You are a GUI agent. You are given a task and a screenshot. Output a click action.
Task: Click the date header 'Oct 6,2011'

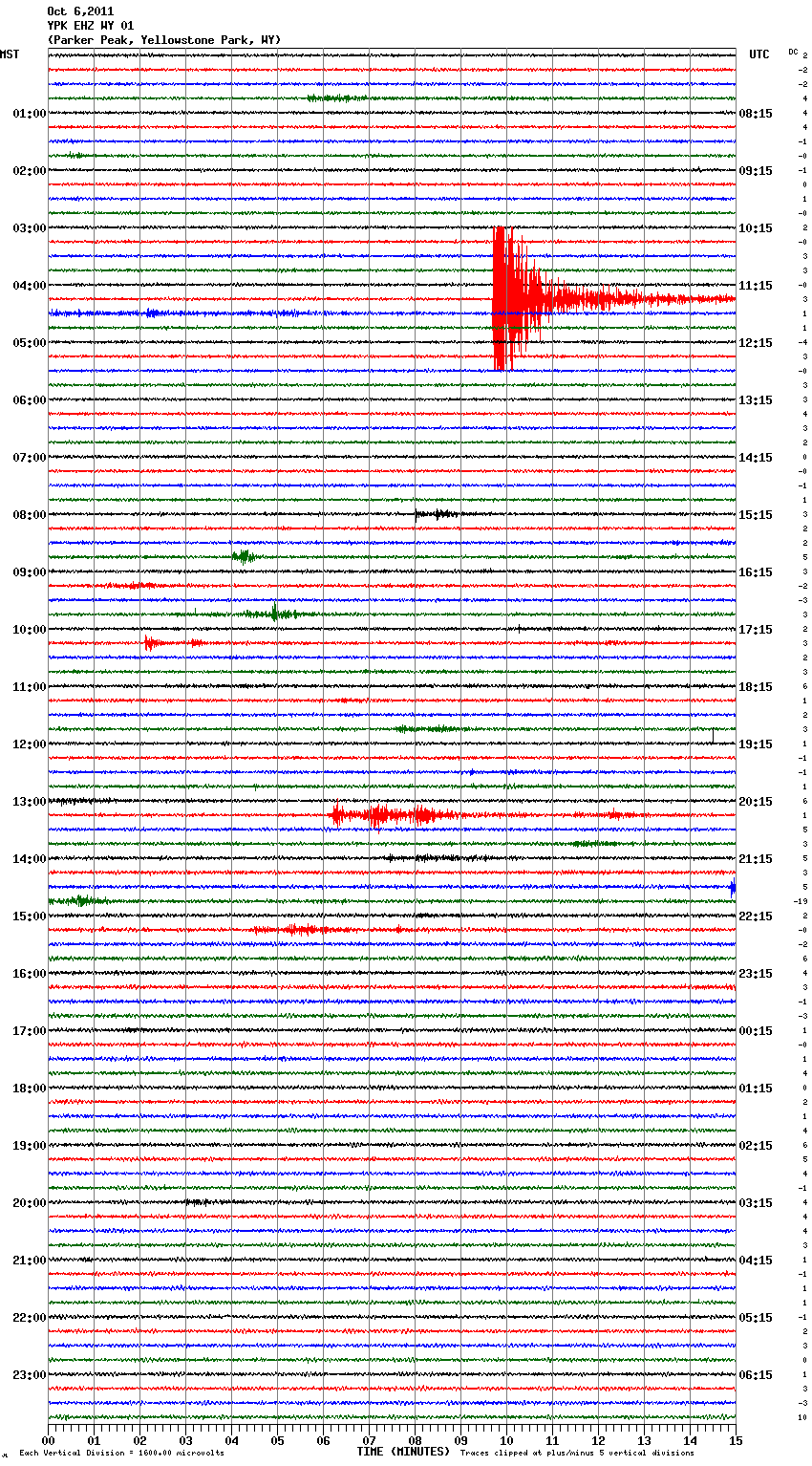click(x=80, y=11)
